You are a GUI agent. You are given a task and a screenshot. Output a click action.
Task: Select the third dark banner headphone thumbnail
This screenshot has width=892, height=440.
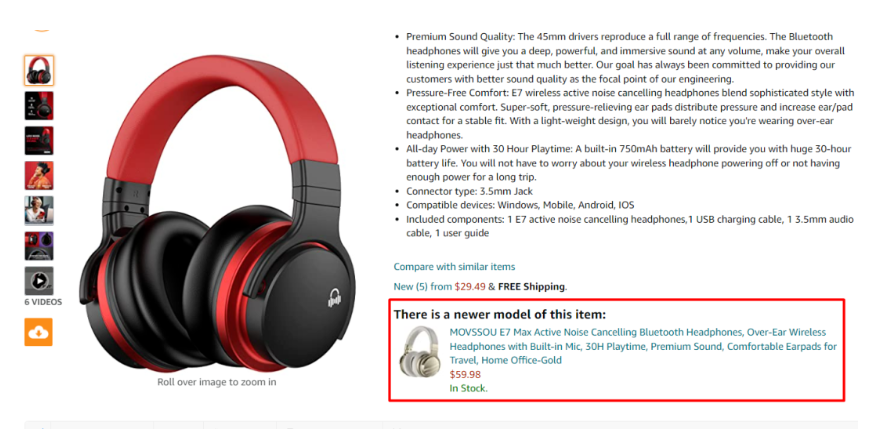pos(39,141)
